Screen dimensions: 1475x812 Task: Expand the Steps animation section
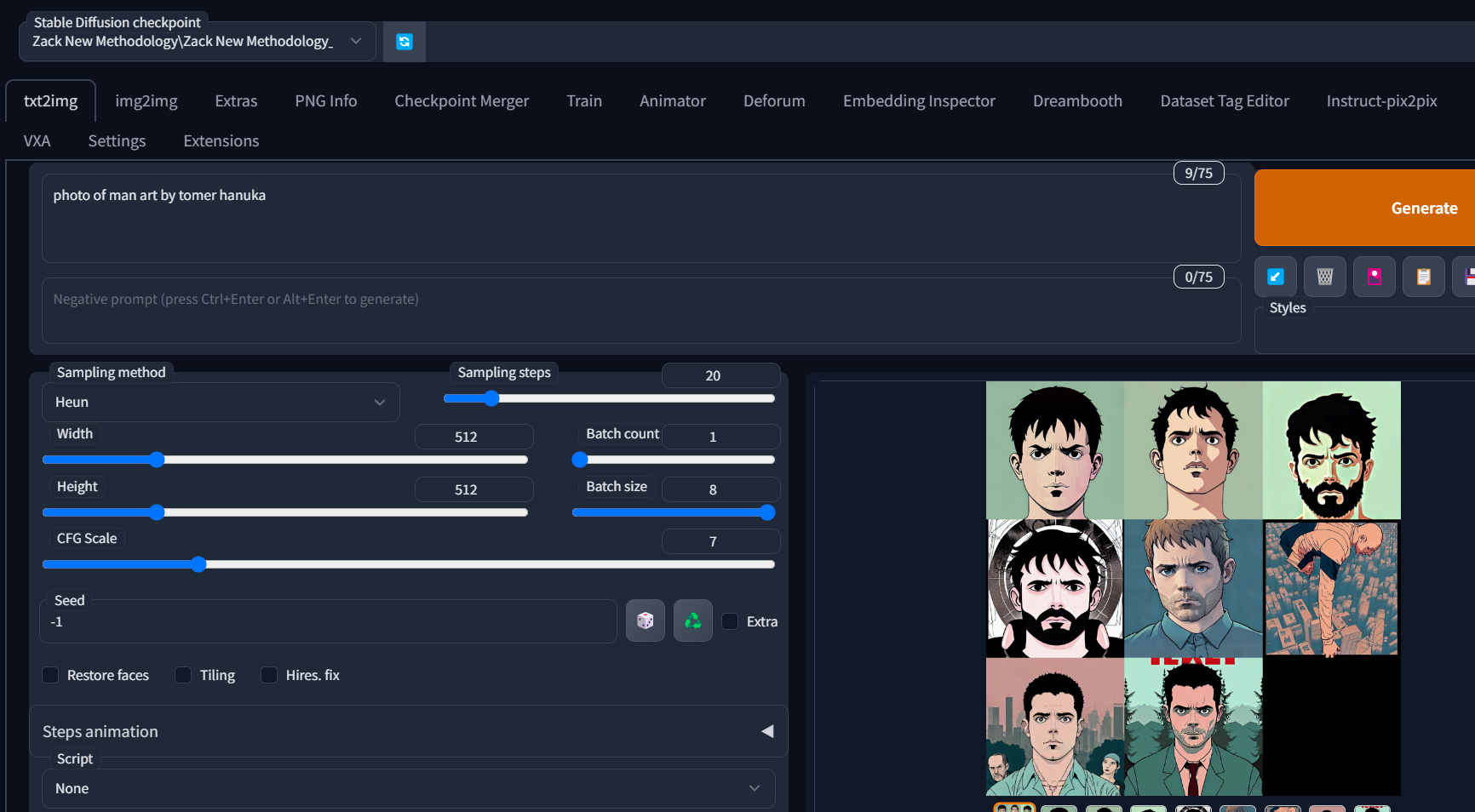pos(409,731)
